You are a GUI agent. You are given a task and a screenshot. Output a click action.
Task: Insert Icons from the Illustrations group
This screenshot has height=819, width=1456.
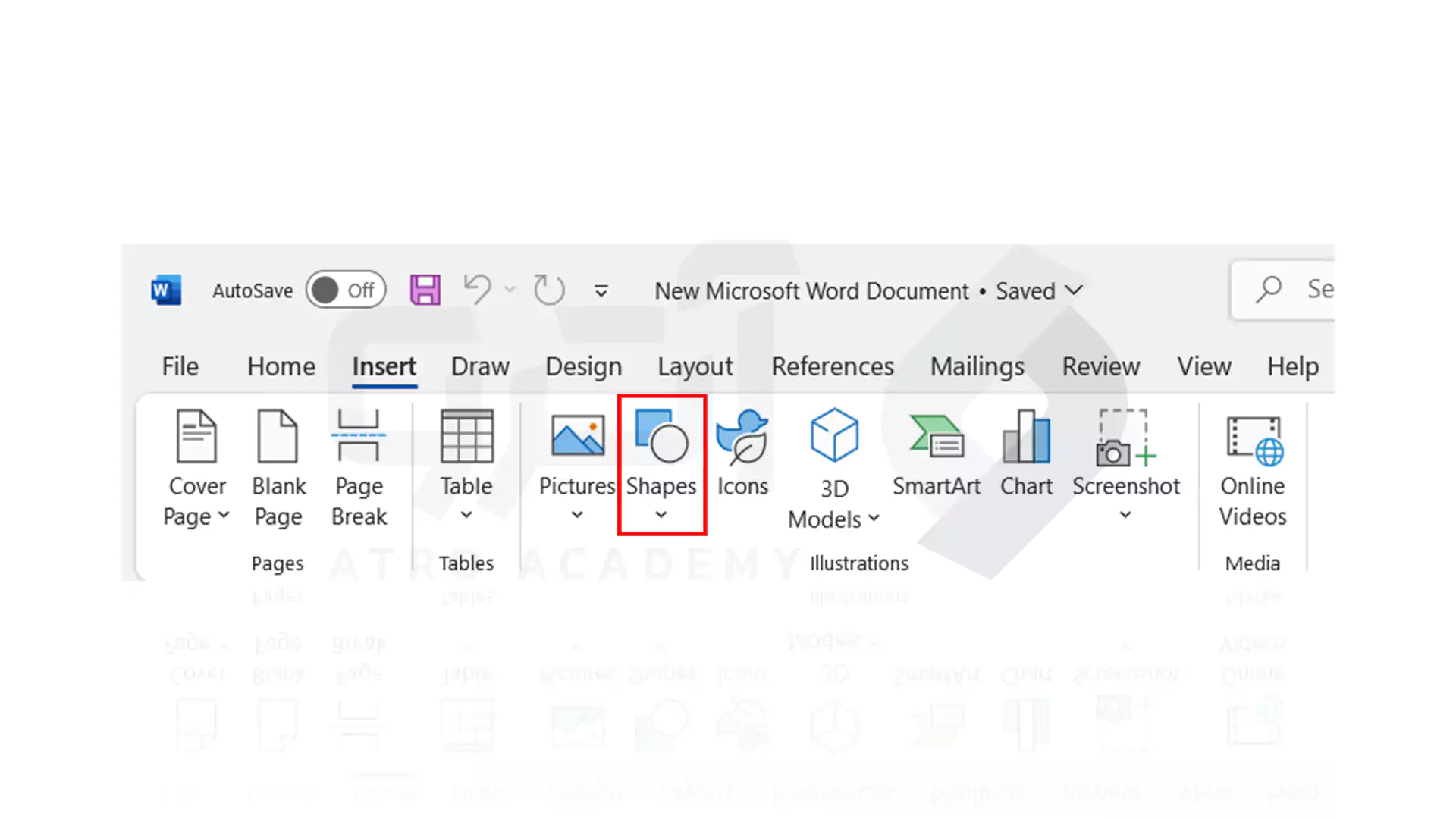[x=742, y=453]
